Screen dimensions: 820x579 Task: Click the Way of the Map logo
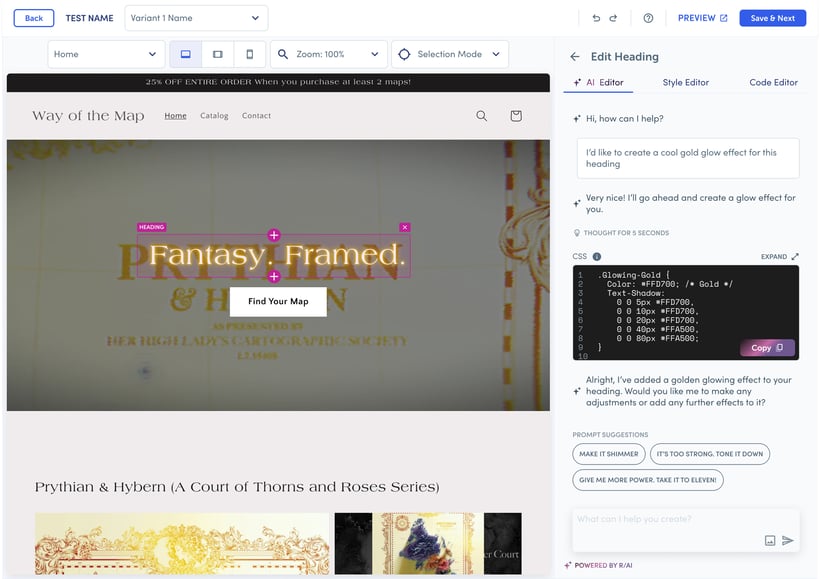[88, 116]
